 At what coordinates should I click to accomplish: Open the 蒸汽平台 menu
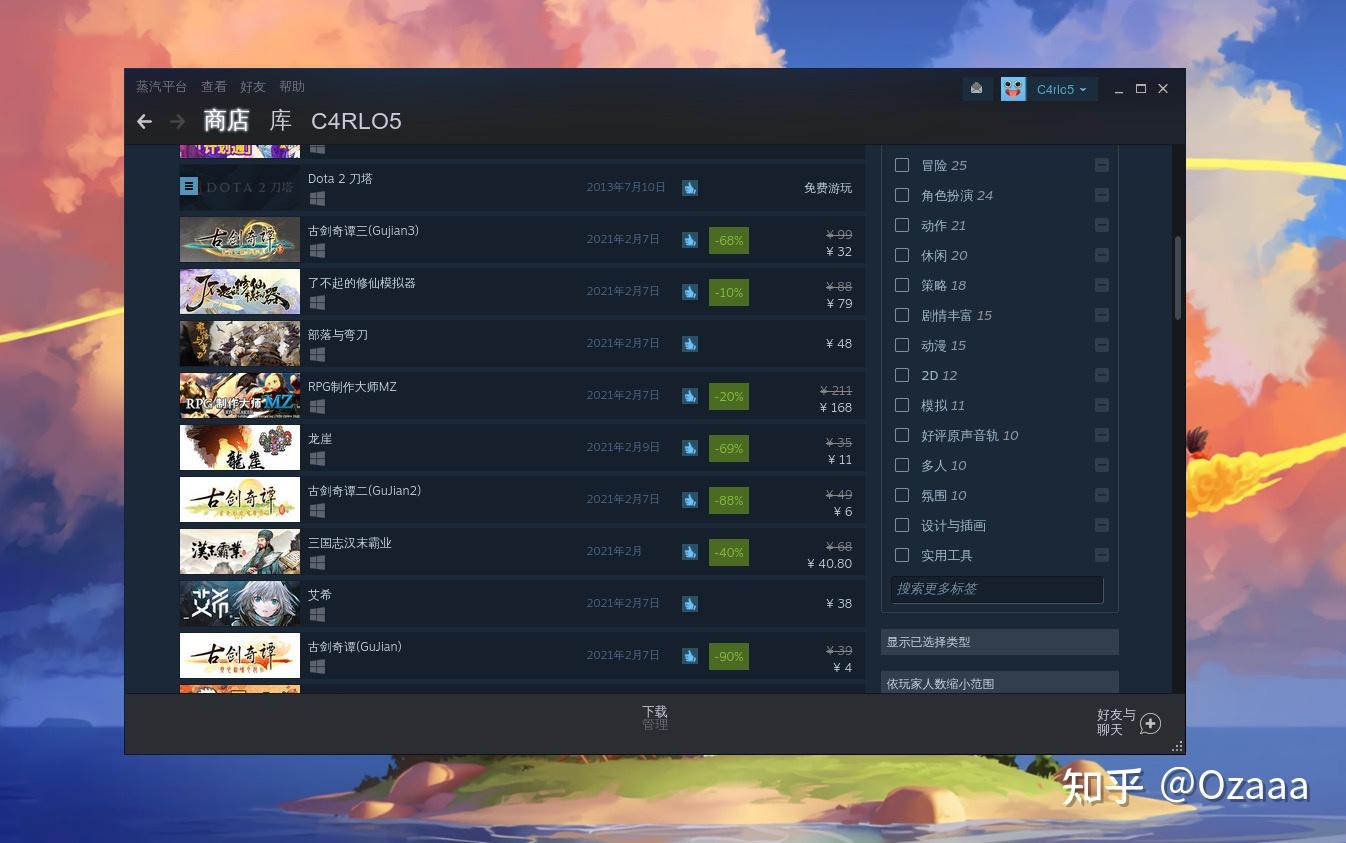tap(162, 87)
